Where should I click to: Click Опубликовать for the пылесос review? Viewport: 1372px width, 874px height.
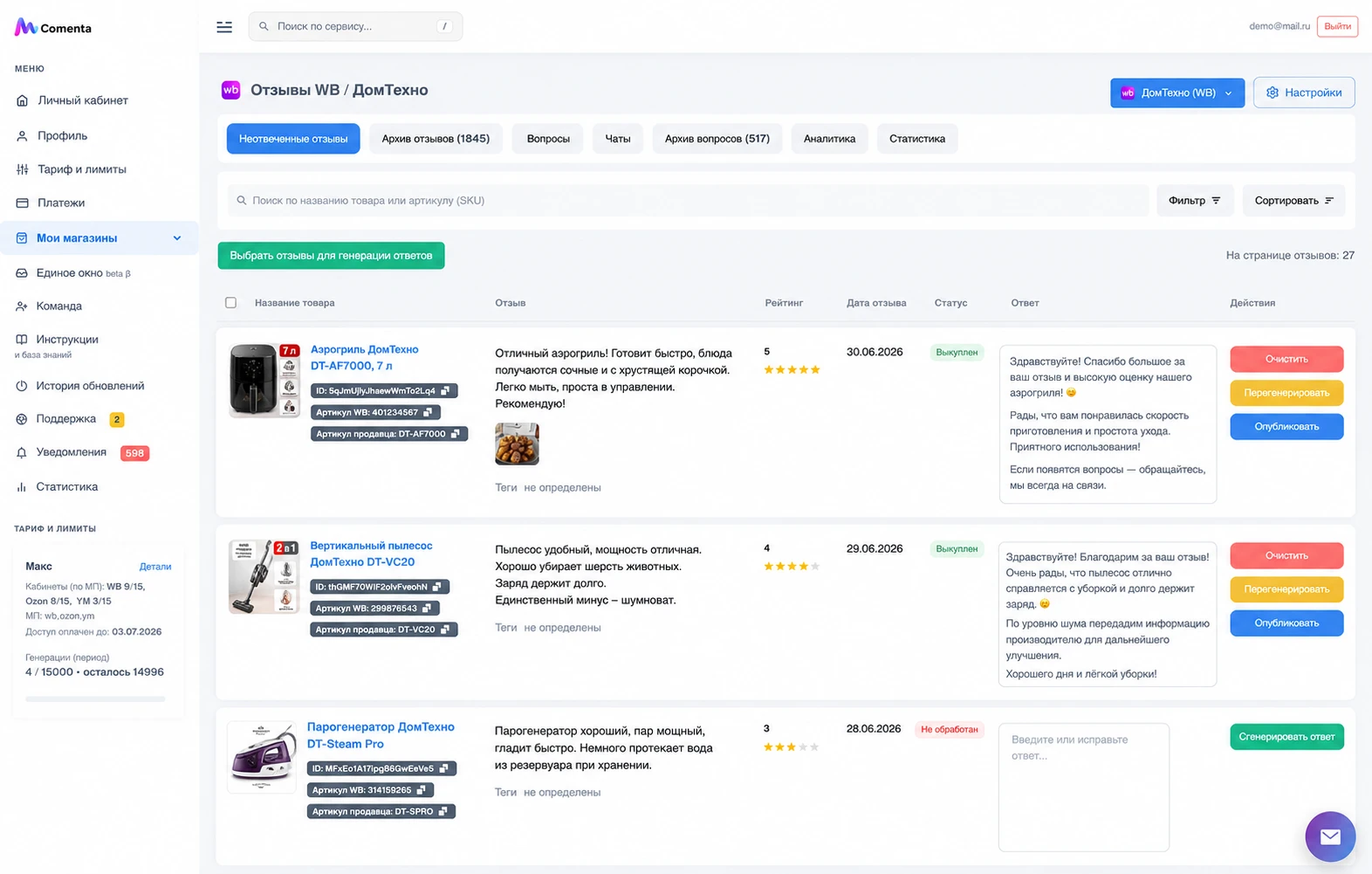(x=1286, y=623)
